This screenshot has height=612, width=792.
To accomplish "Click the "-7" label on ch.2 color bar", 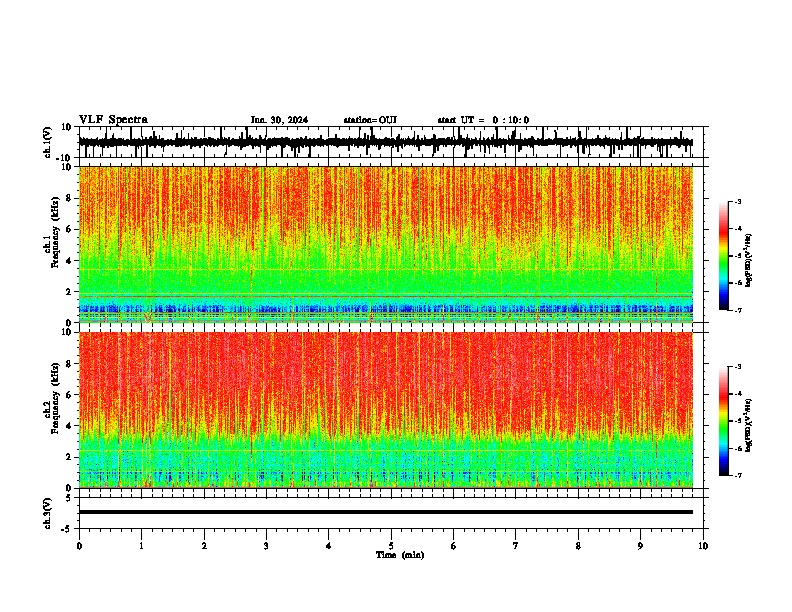I will (737, 475).
